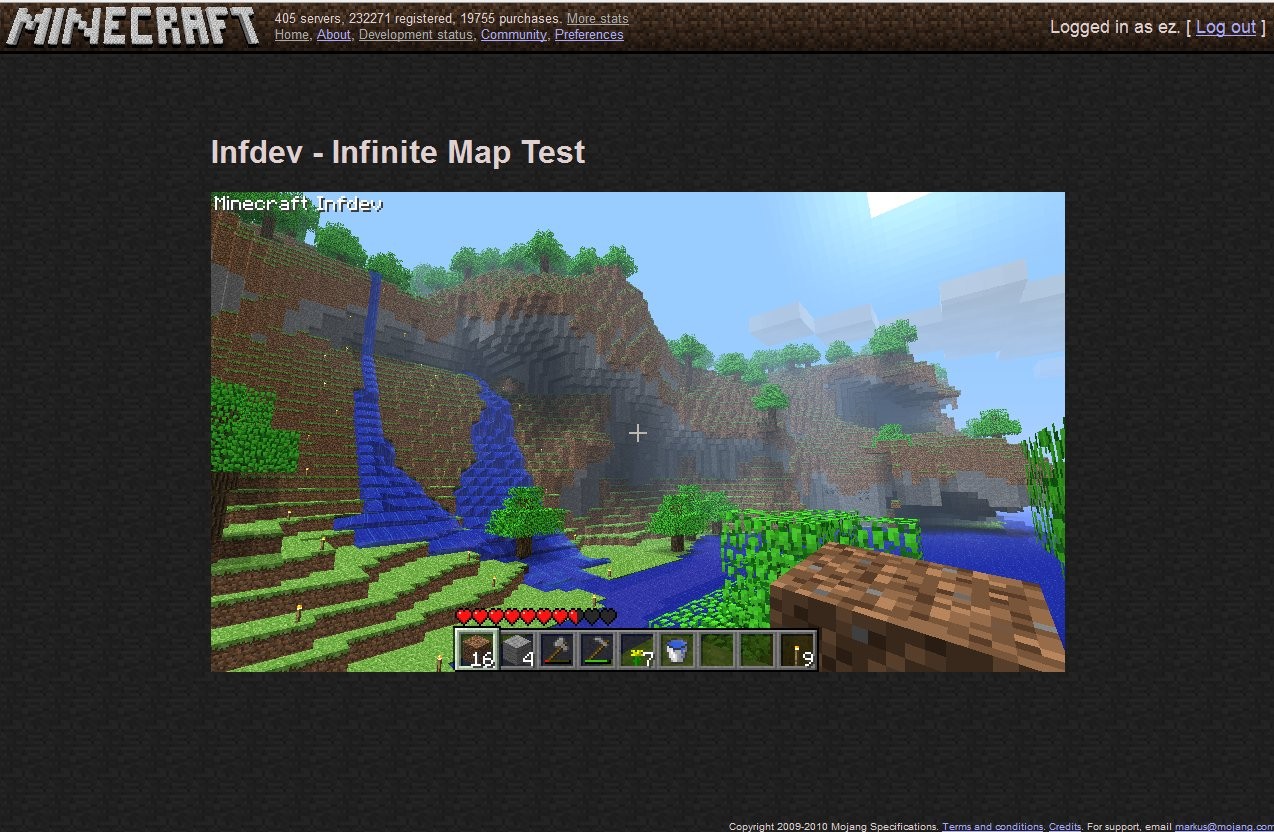Click the wooden plank block held in hand
The width and height of the screenshot is (1274, 832).
[x=917, y=607]
